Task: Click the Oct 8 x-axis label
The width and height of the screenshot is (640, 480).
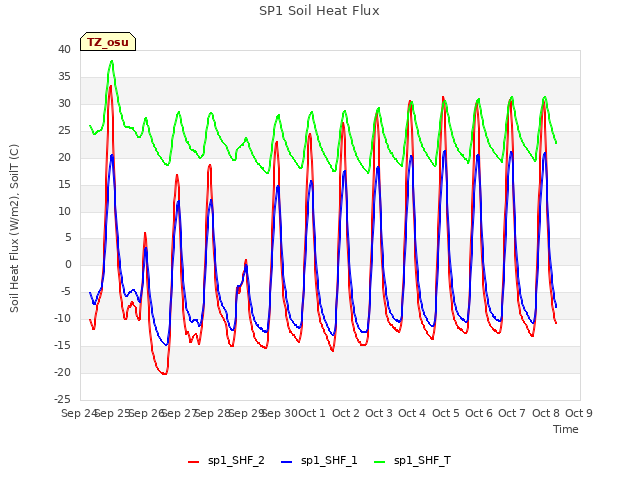Action: point(546,413)
